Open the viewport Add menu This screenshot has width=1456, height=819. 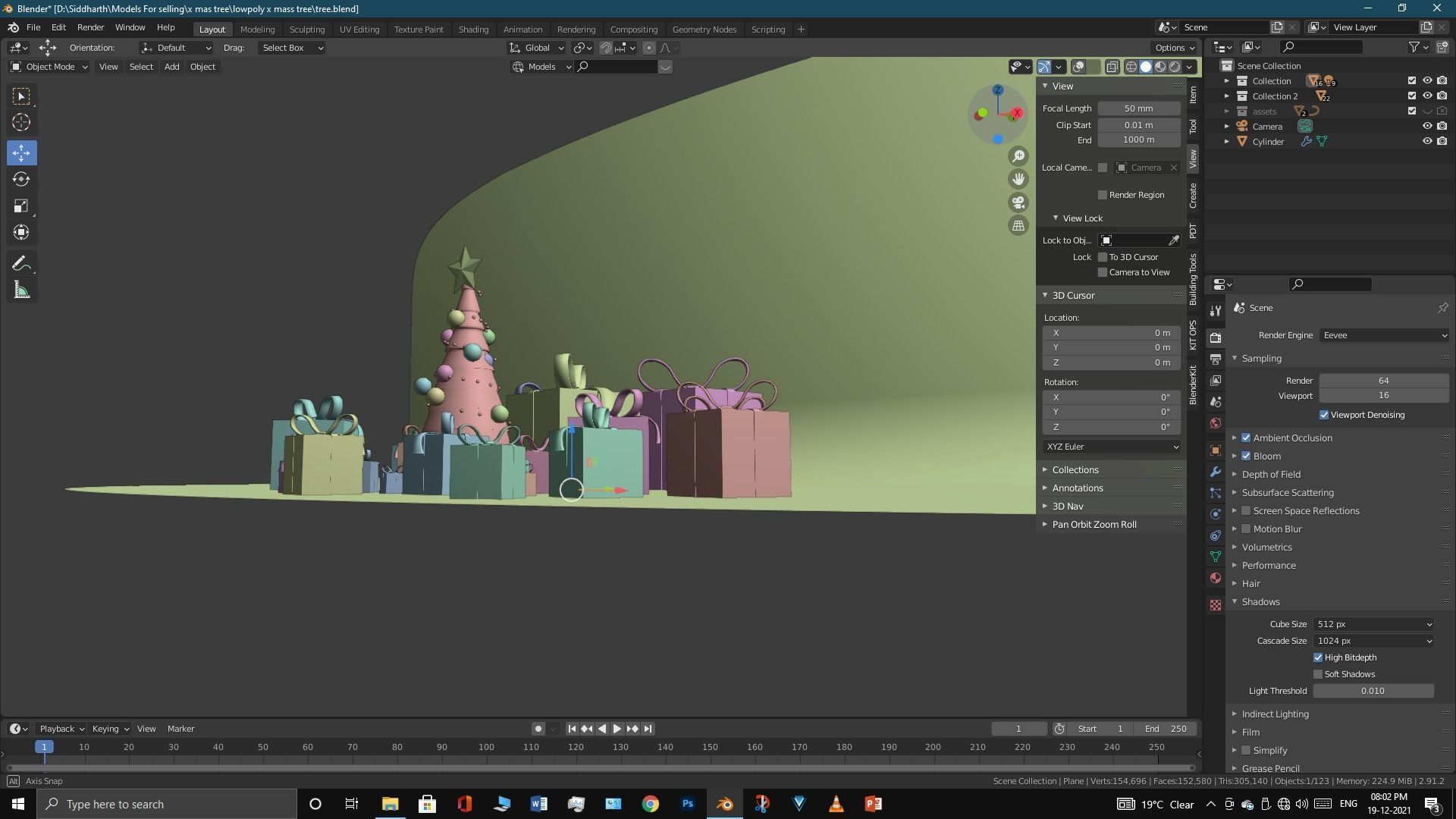click(x=172, y=67)
